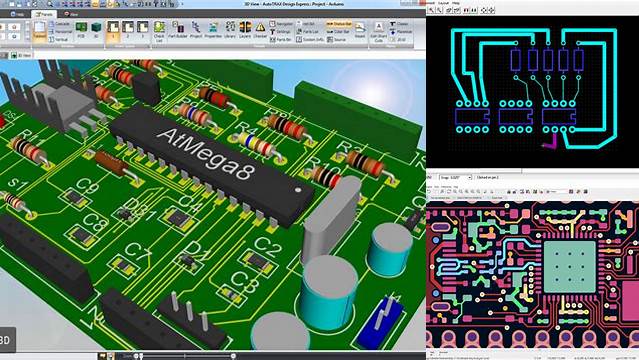The width and height of the screenshot is (639, 360).
Task: Click the Edit Short Cuts button
Action: (x=378, y=32)
